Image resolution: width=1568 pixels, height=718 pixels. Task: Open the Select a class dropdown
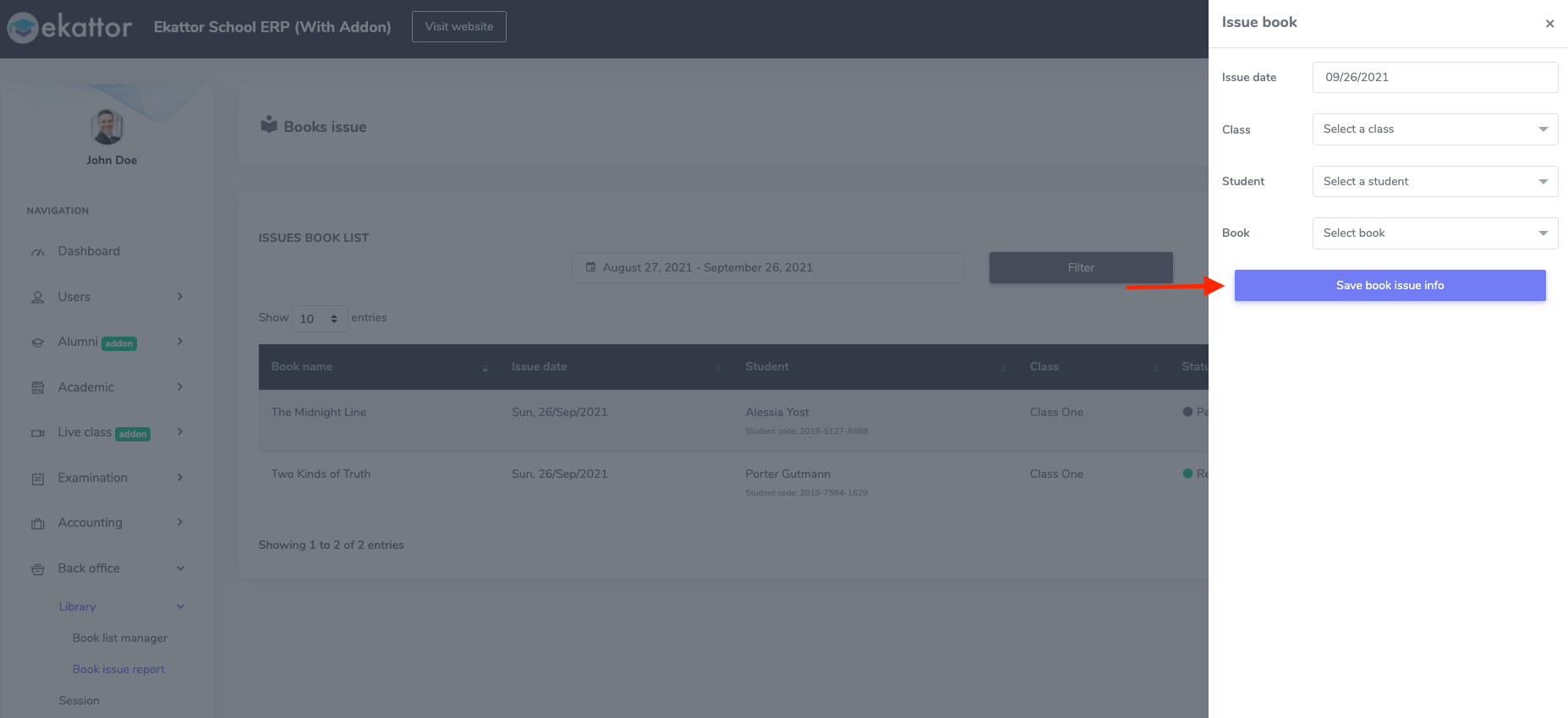tap(1434, 129)
